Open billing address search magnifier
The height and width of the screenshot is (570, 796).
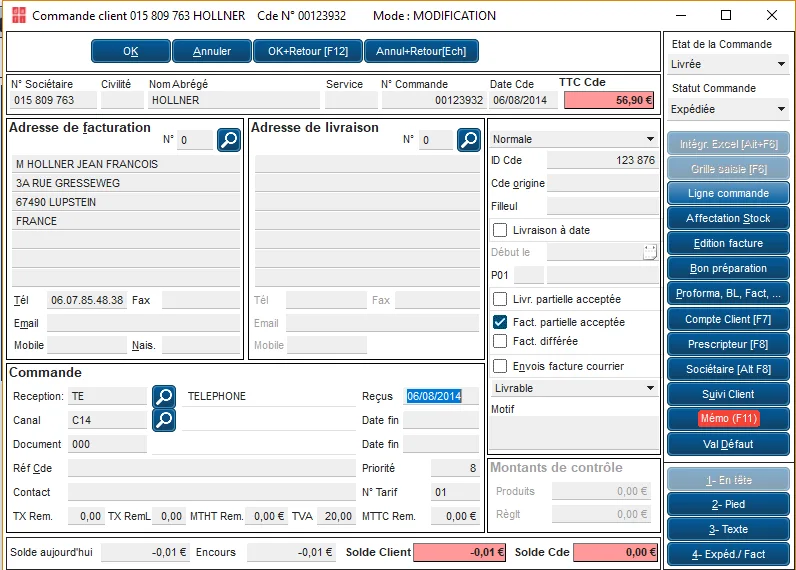tap(229, 140)
